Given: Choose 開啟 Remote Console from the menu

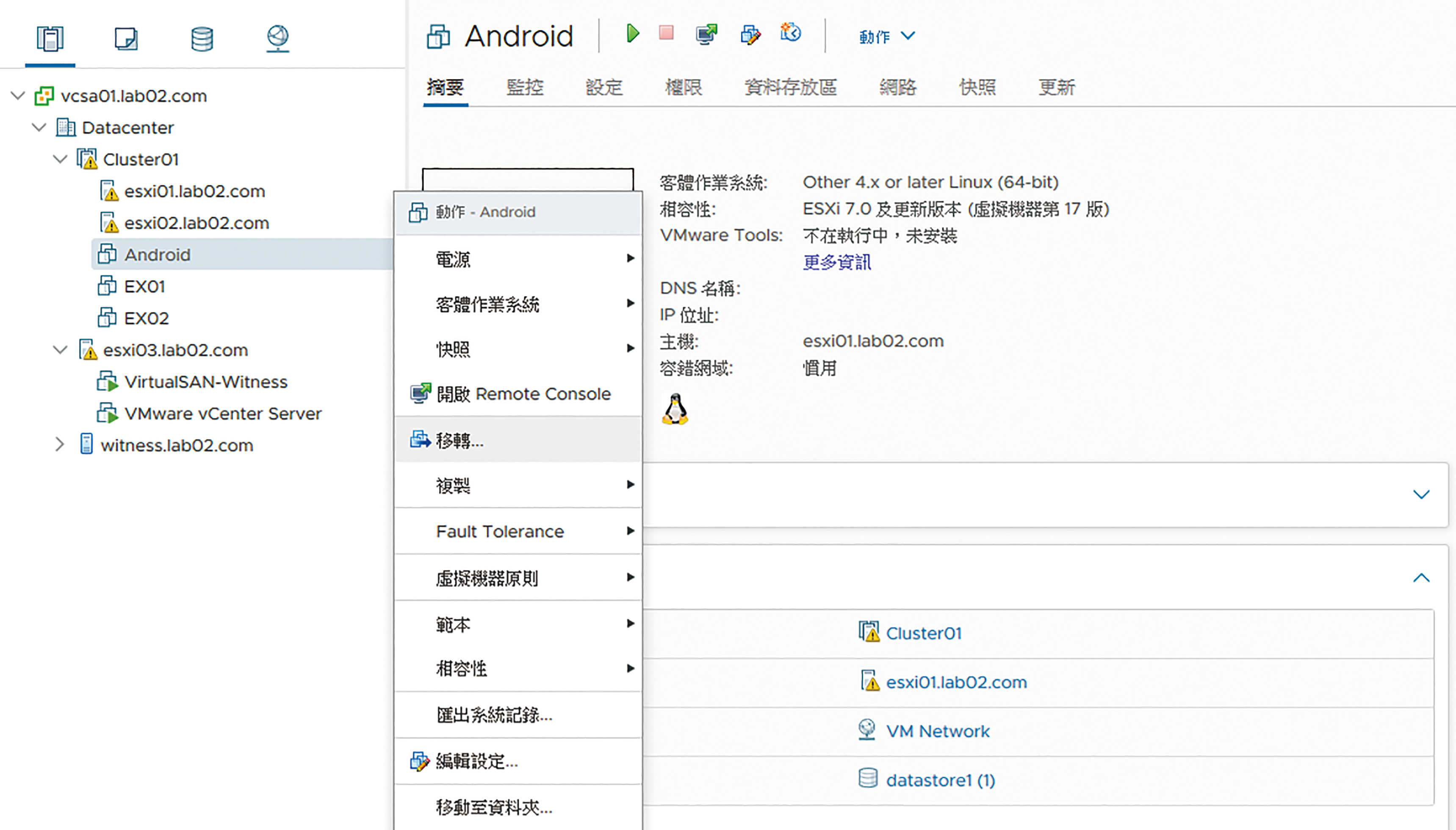Looking at the screenshot, I should (x=518, y=393).
